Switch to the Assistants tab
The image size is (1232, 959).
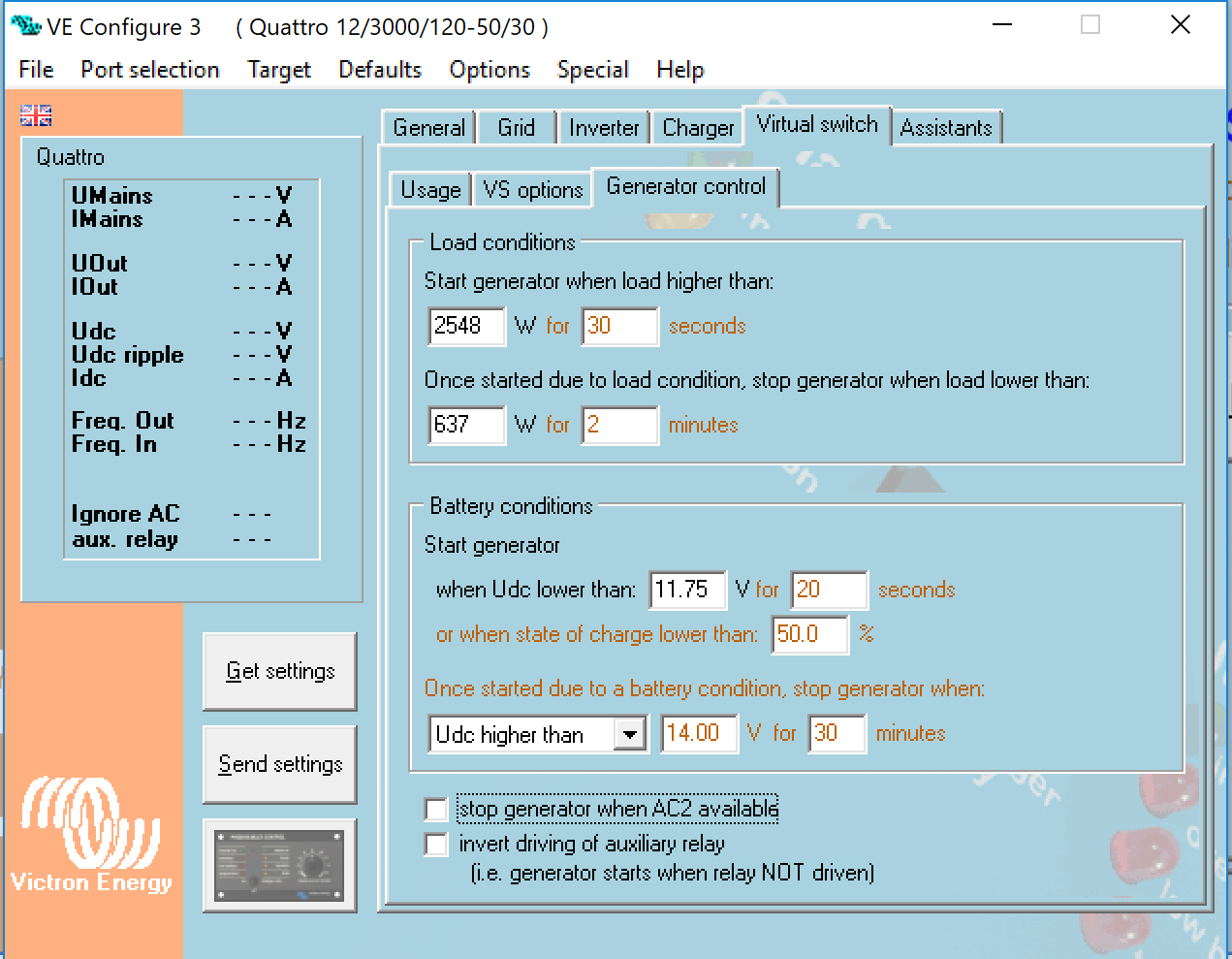[x=945, y=128]
